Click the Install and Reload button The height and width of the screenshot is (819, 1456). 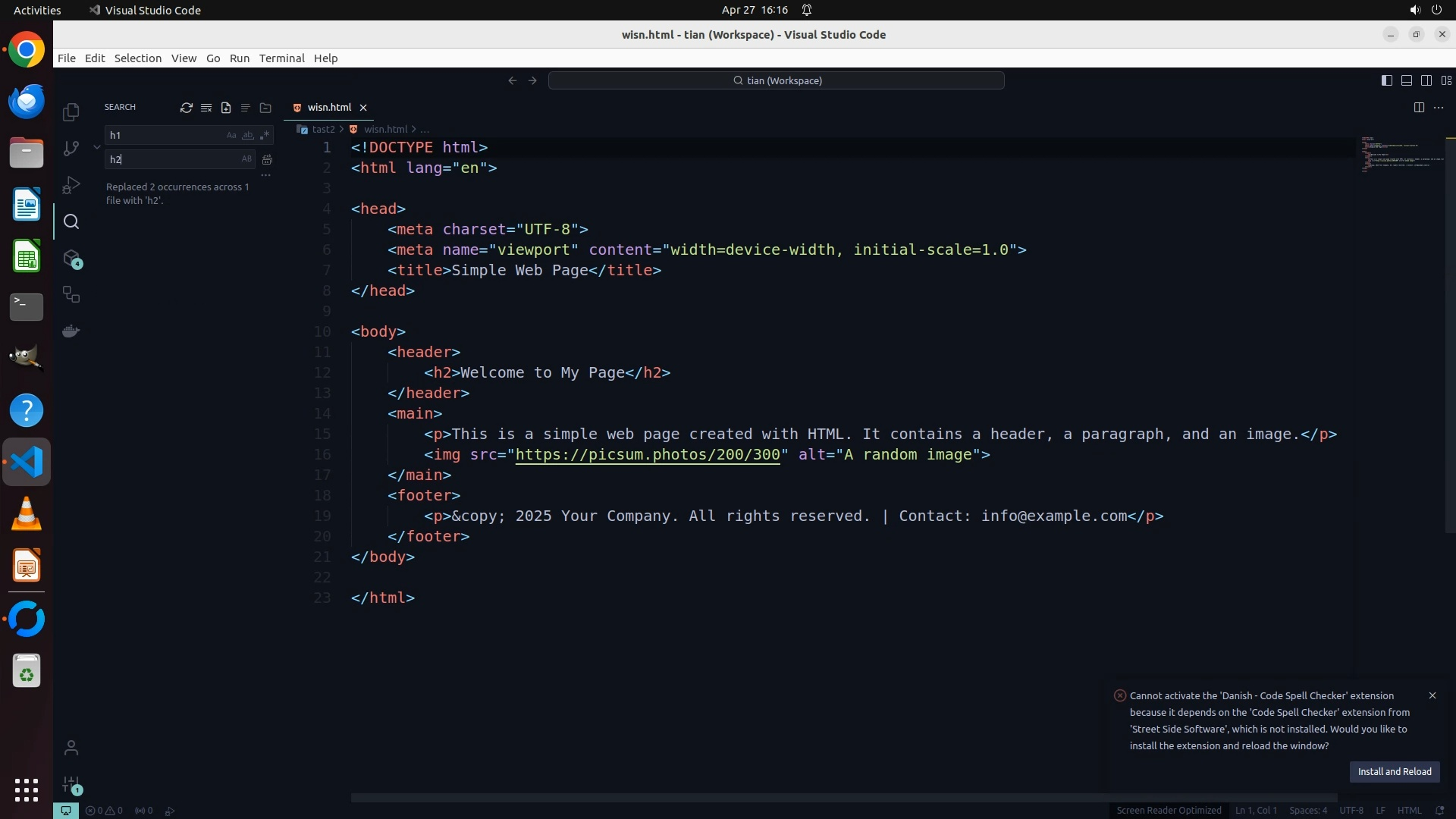(1394, 771)
